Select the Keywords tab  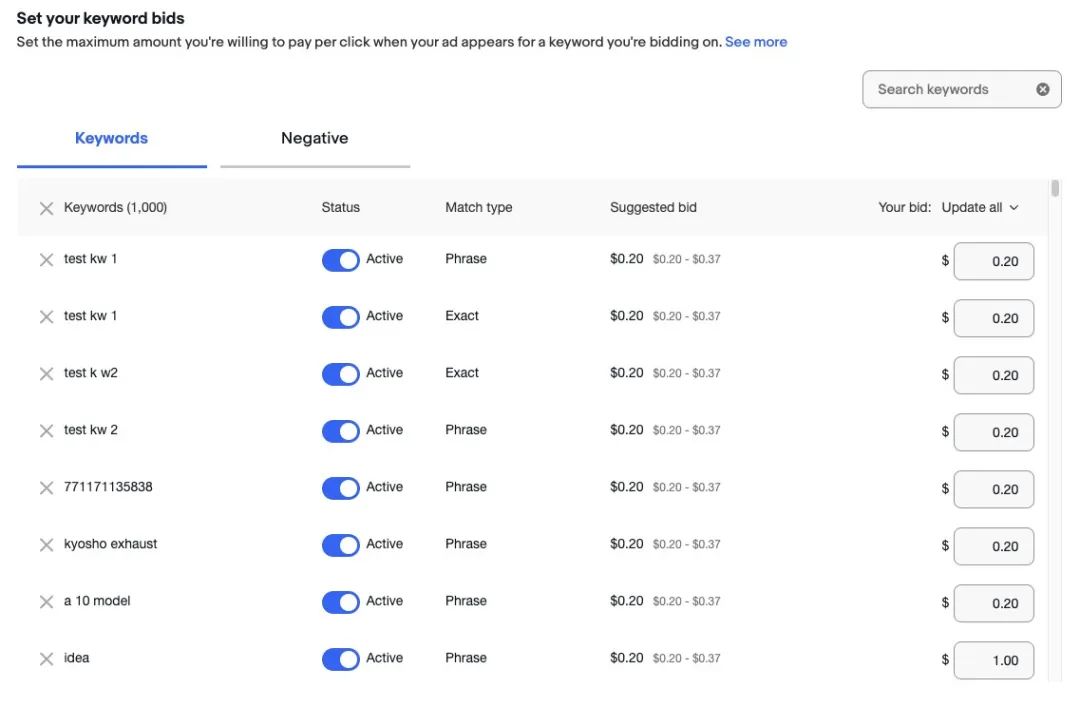pyautogui.click(x=111, y=139)
